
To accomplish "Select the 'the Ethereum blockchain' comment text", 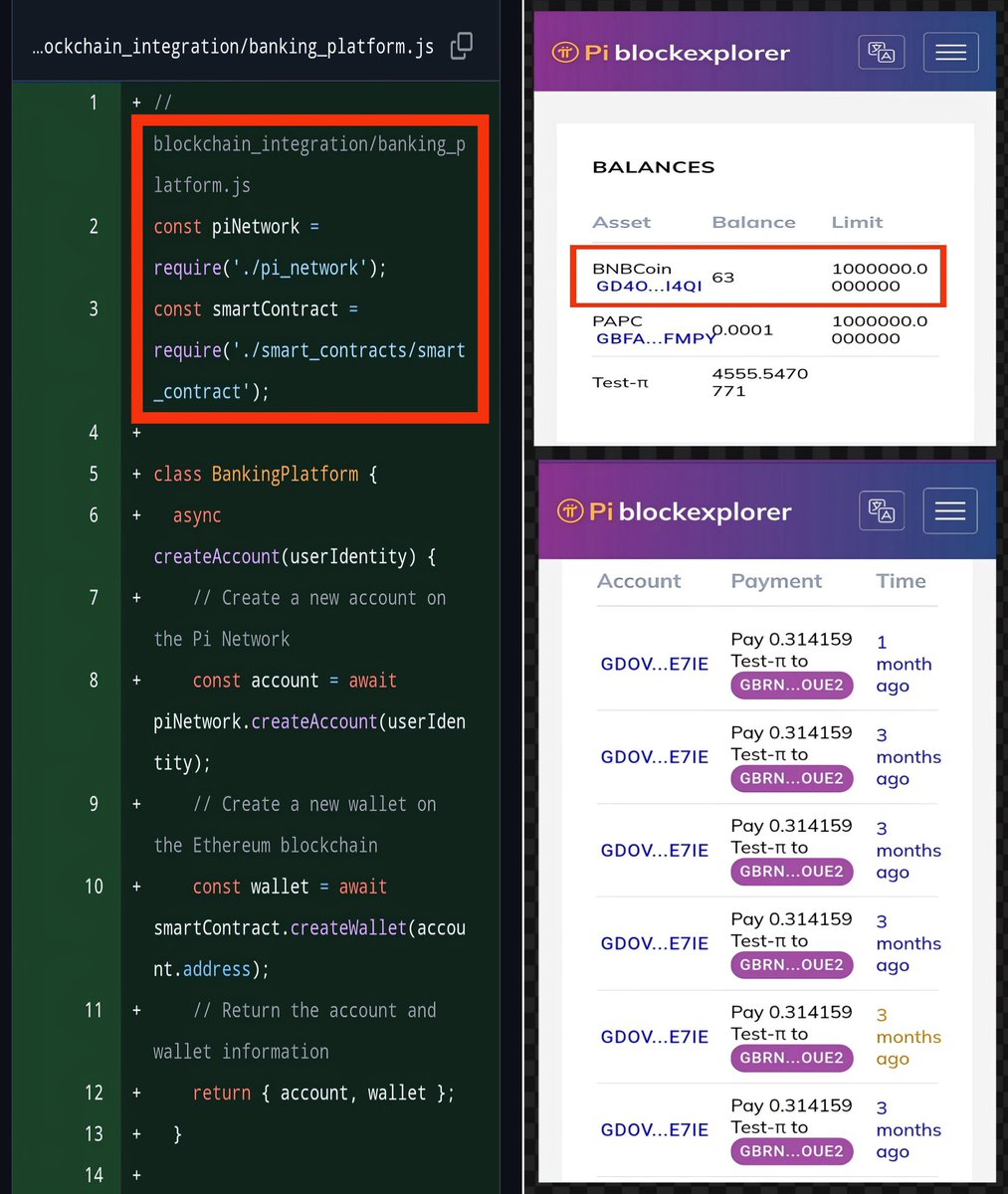I will (x=266, y=846).
